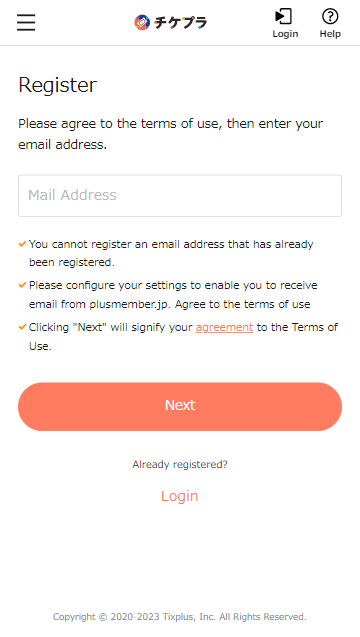
Task: Click the チケプラ logo text
Action: [x=180, y=23]
